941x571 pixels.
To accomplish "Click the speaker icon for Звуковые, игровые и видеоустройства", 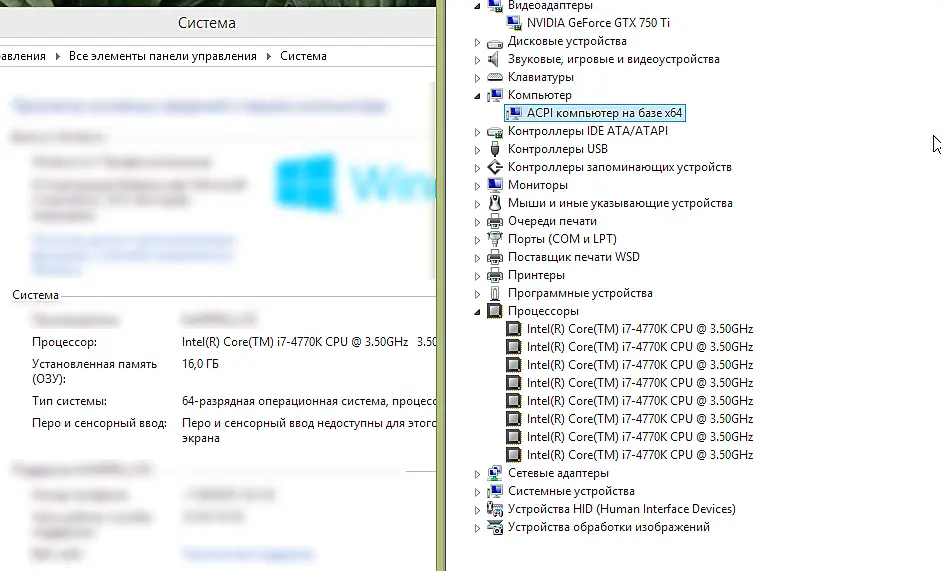I will click(x=495, y=59).
